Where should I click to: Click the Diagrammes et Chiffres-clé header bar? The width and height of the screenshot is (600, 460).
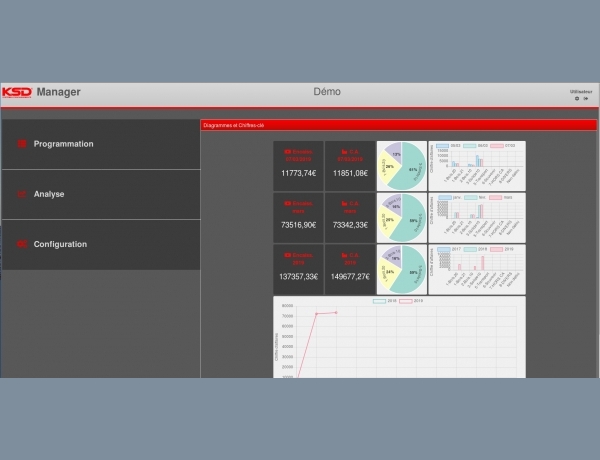[x=398, y=126]
